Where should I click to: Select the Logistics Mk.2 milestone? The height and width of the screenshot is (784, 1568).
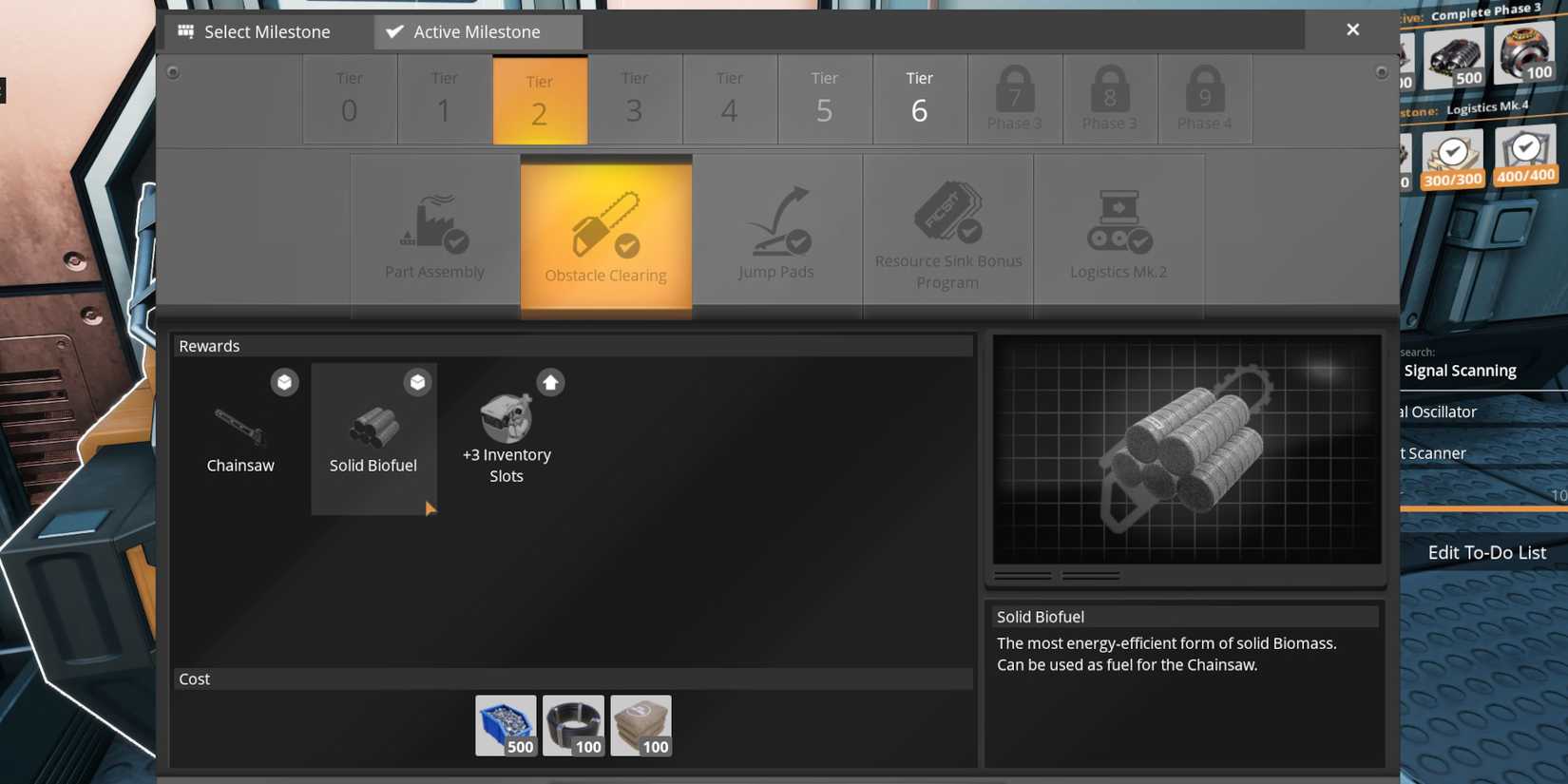pyautogui.click(x=1119, y=235)
